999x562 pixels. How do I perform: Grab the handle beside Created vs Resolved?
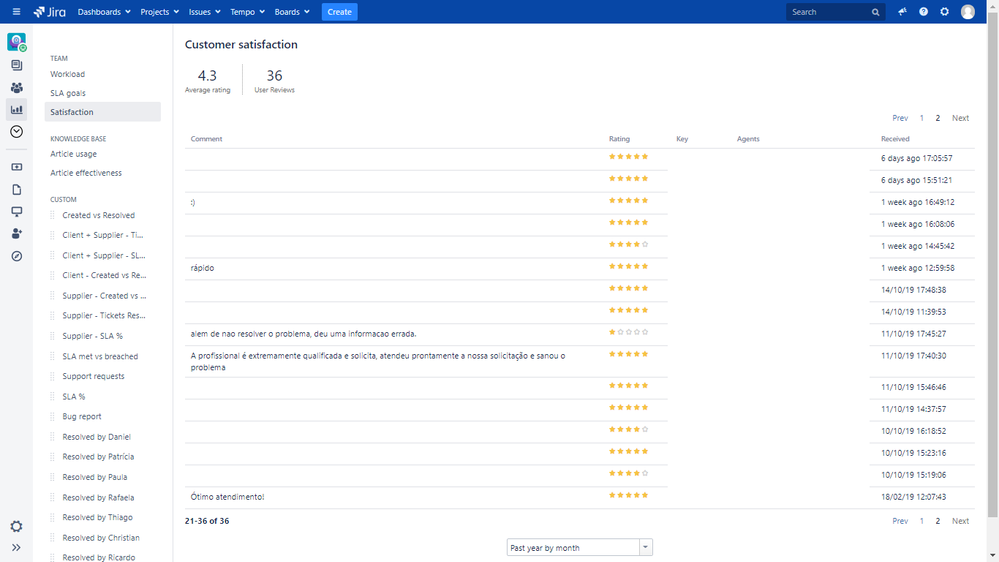[52, 215]
